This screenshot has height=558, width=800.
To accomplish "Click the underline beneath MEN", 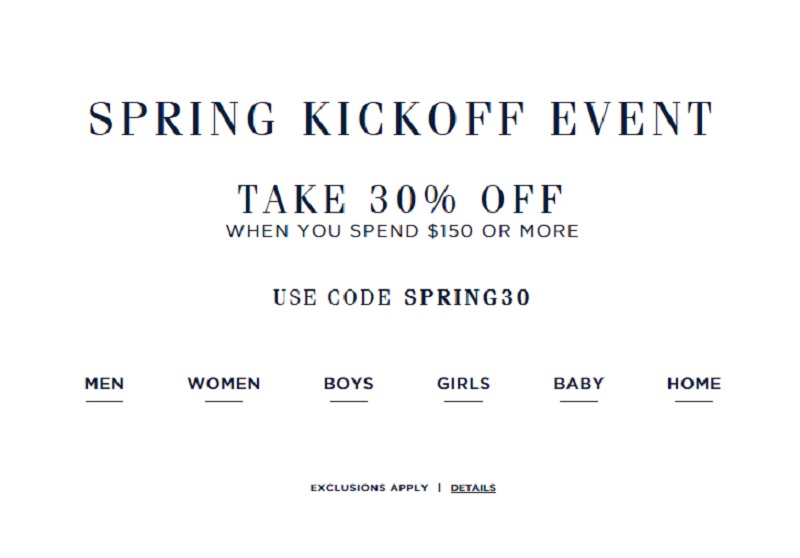I will coord(104,401).
